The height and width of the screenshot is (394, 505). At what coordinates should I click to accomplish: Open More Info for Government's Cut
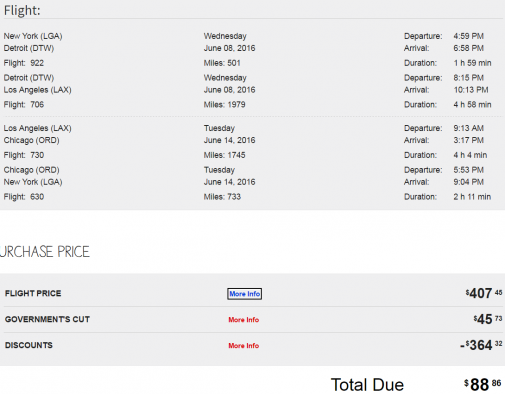pyautogui.click(x=244, y=320)
